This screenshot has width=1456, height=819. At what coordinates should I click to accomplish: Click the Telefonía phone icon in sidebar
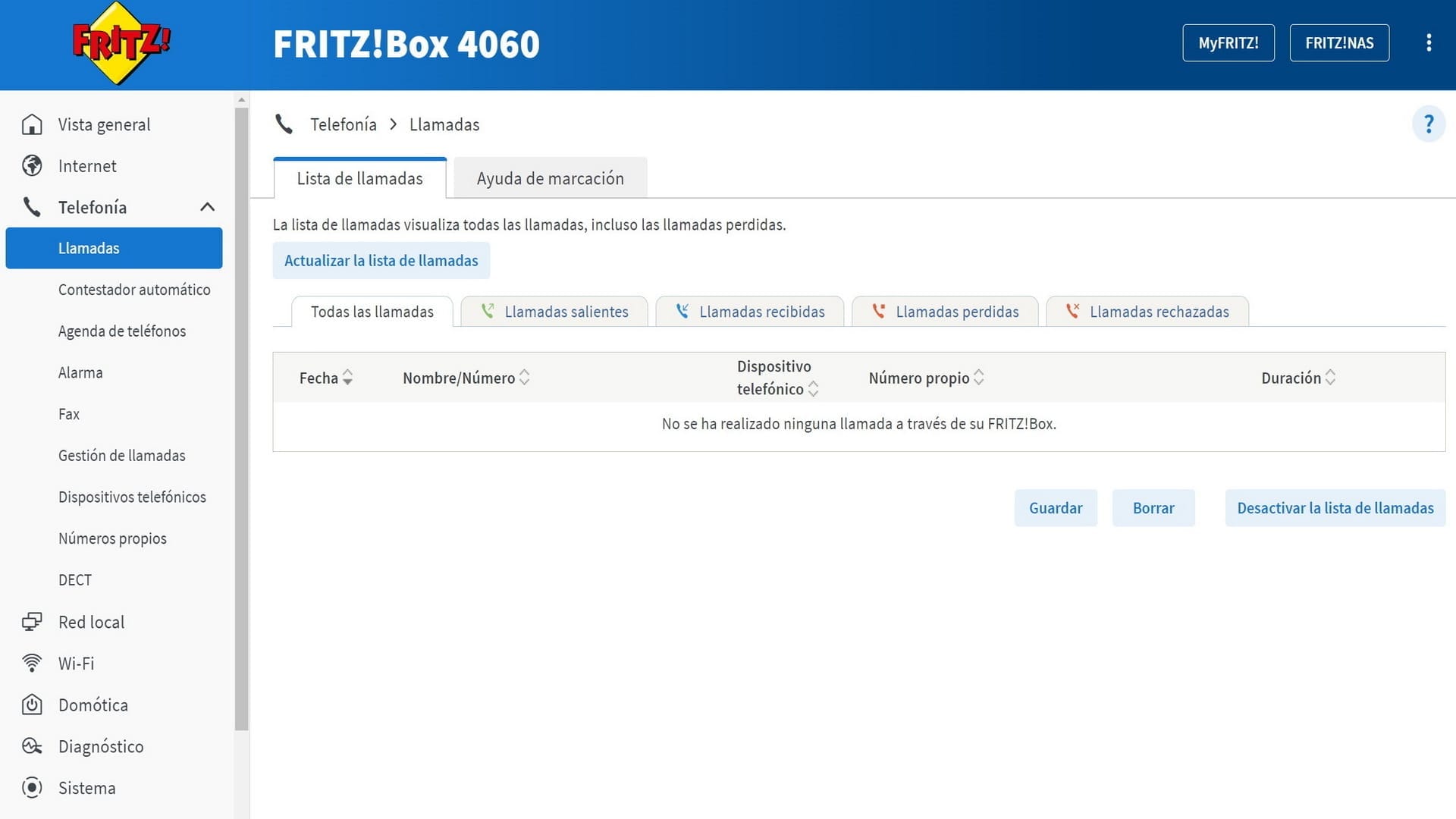tap(32, 207)
